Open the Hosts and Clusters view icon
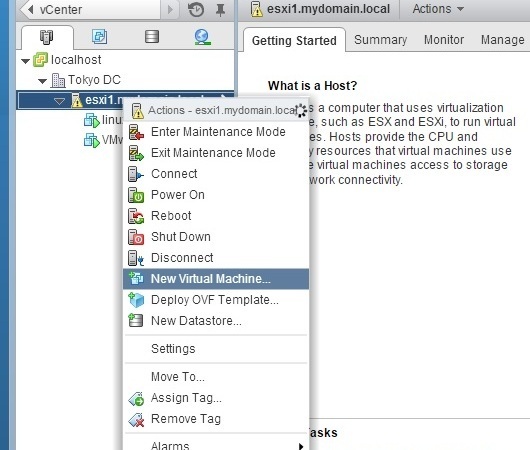Viewport: 530px width, 450px height. click(46, 37)
